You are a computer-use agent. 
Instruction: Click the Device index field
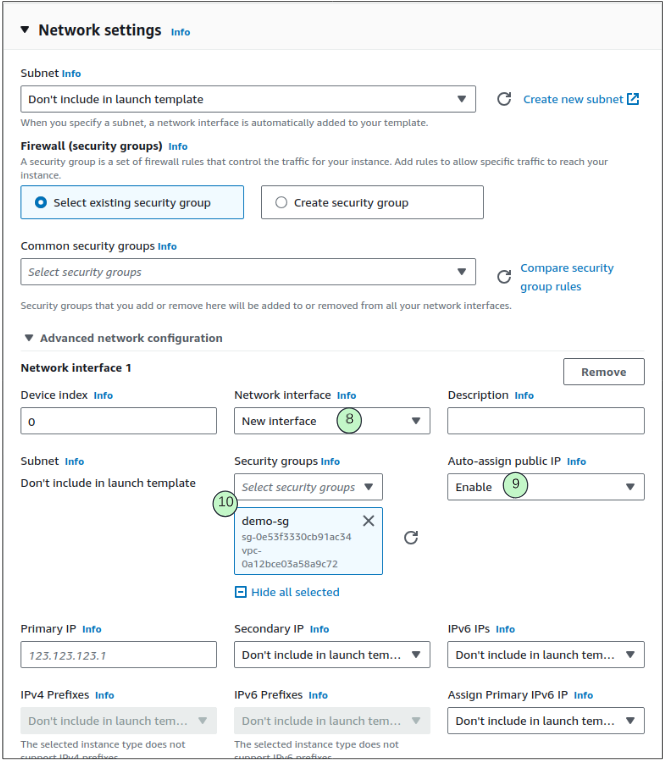[x=118, y=421]
